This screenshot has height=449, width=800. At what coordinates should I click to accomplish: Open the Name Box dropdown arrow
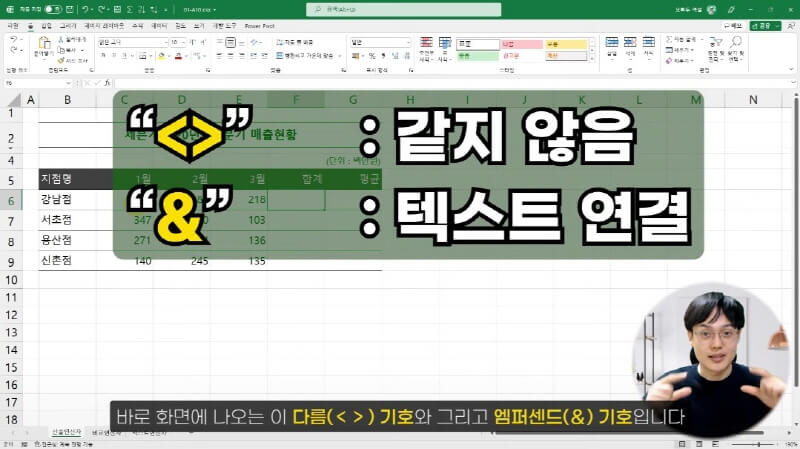pos(68,83)
